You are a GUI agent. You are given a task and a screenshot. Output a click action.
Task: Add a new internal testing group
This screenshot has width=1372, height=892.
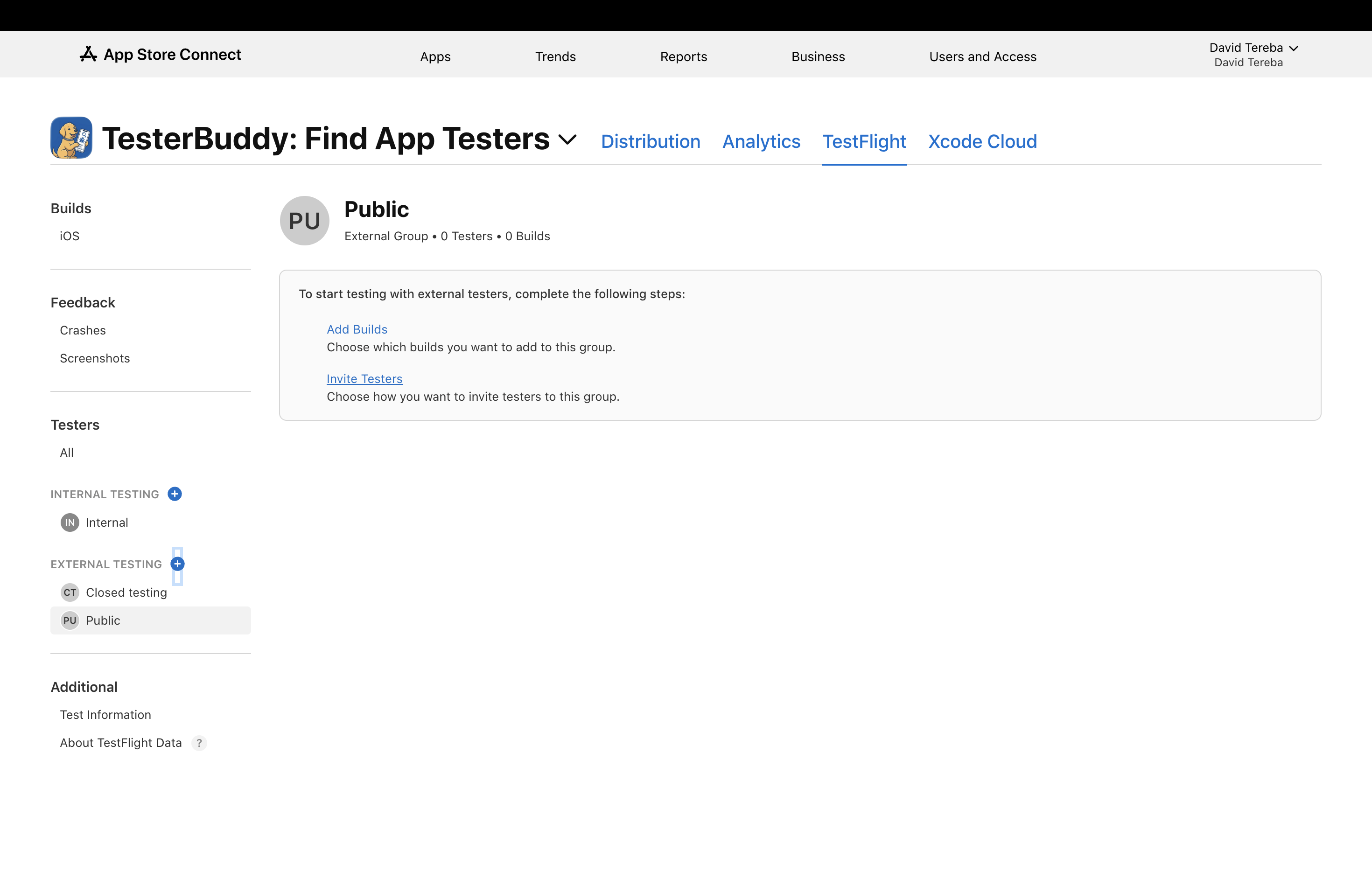tap(175, 494)
